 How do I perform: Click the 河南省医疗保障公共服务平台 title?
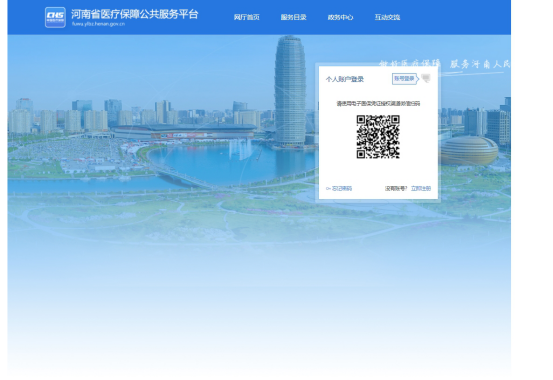(x=135, y=14)
